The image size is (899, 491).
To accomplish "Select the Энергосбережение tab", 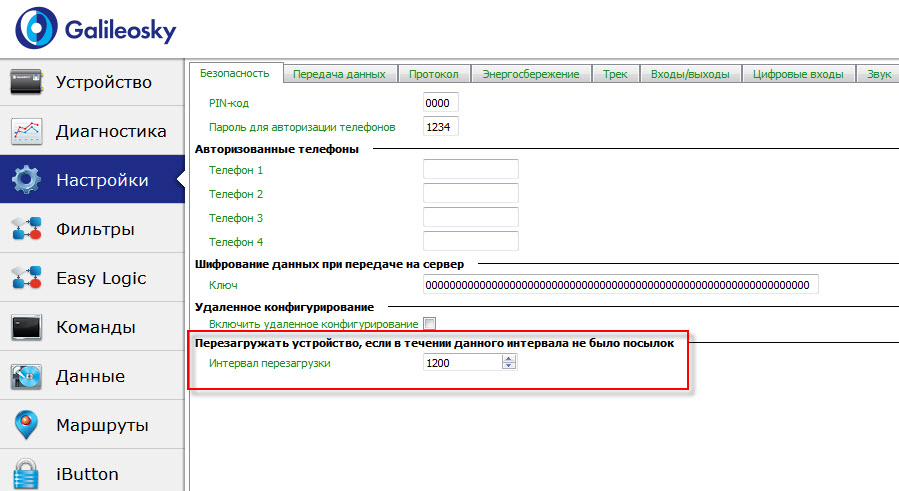I will [x=530, y=74].
